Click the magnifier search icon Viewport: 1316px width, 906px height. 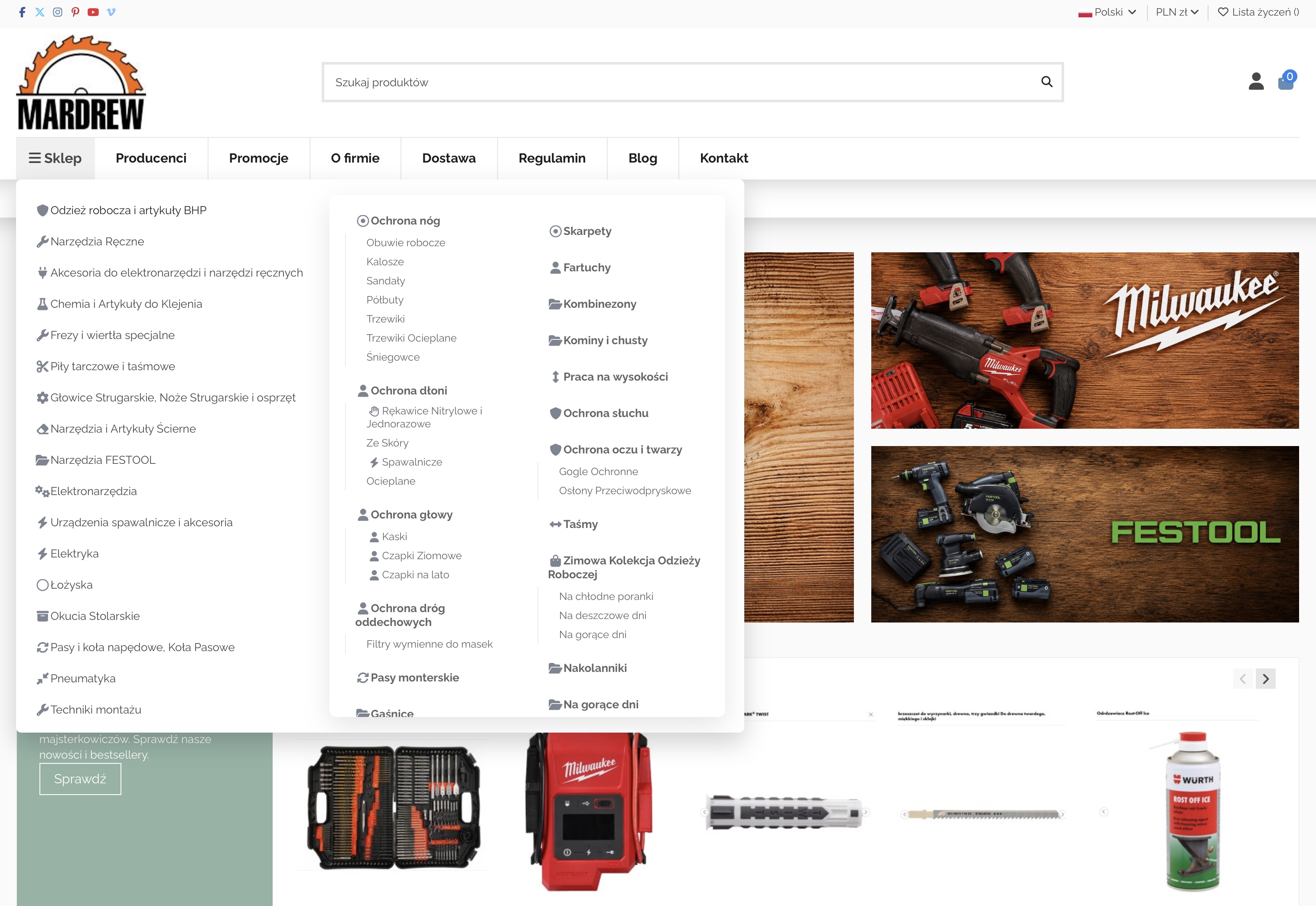[1047, 82]
